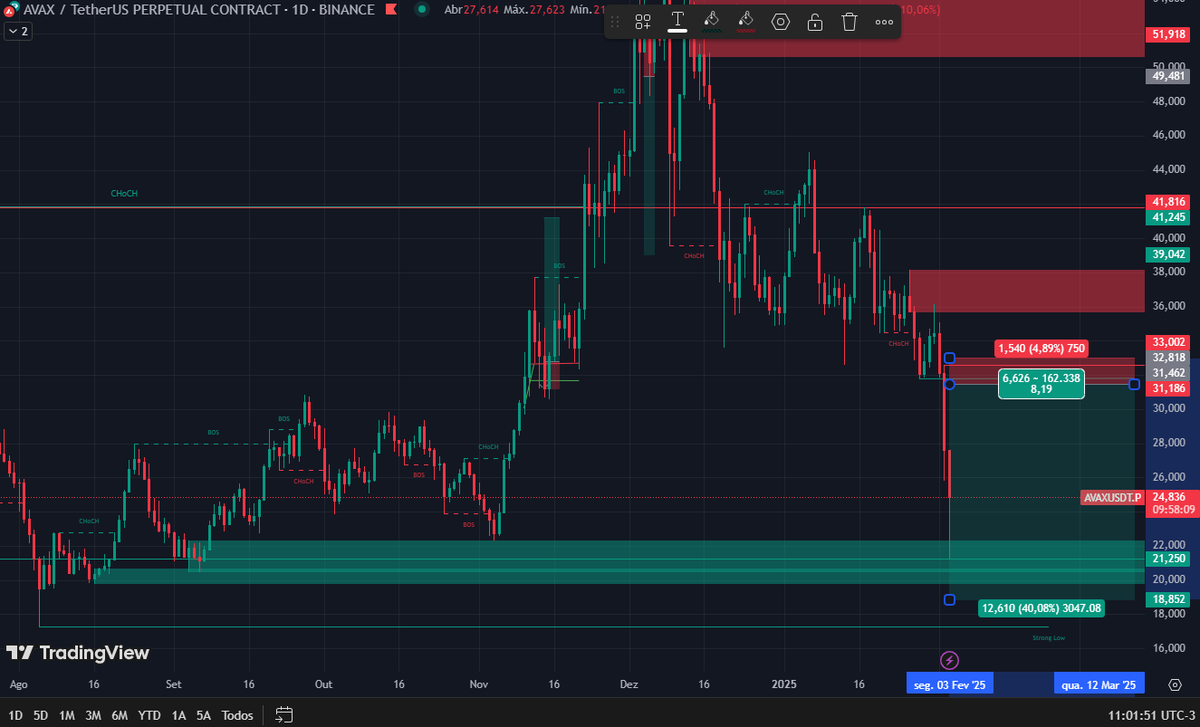This screenshot has height=727, width=1200.
Task: Click the 41,816 price axis label
Action: [1170, 202]
